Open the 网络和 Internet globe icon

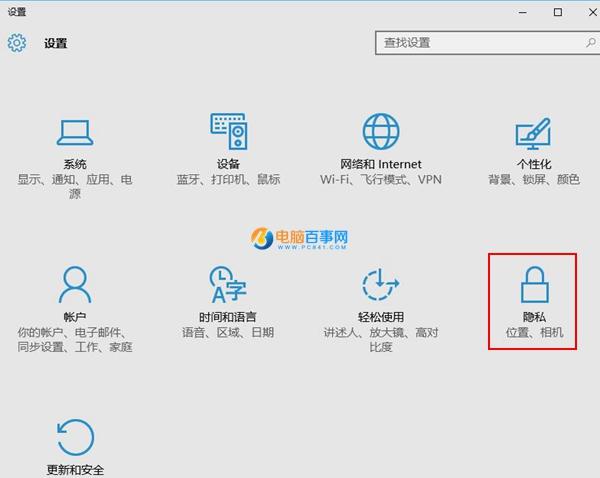[x=381, y=131]
